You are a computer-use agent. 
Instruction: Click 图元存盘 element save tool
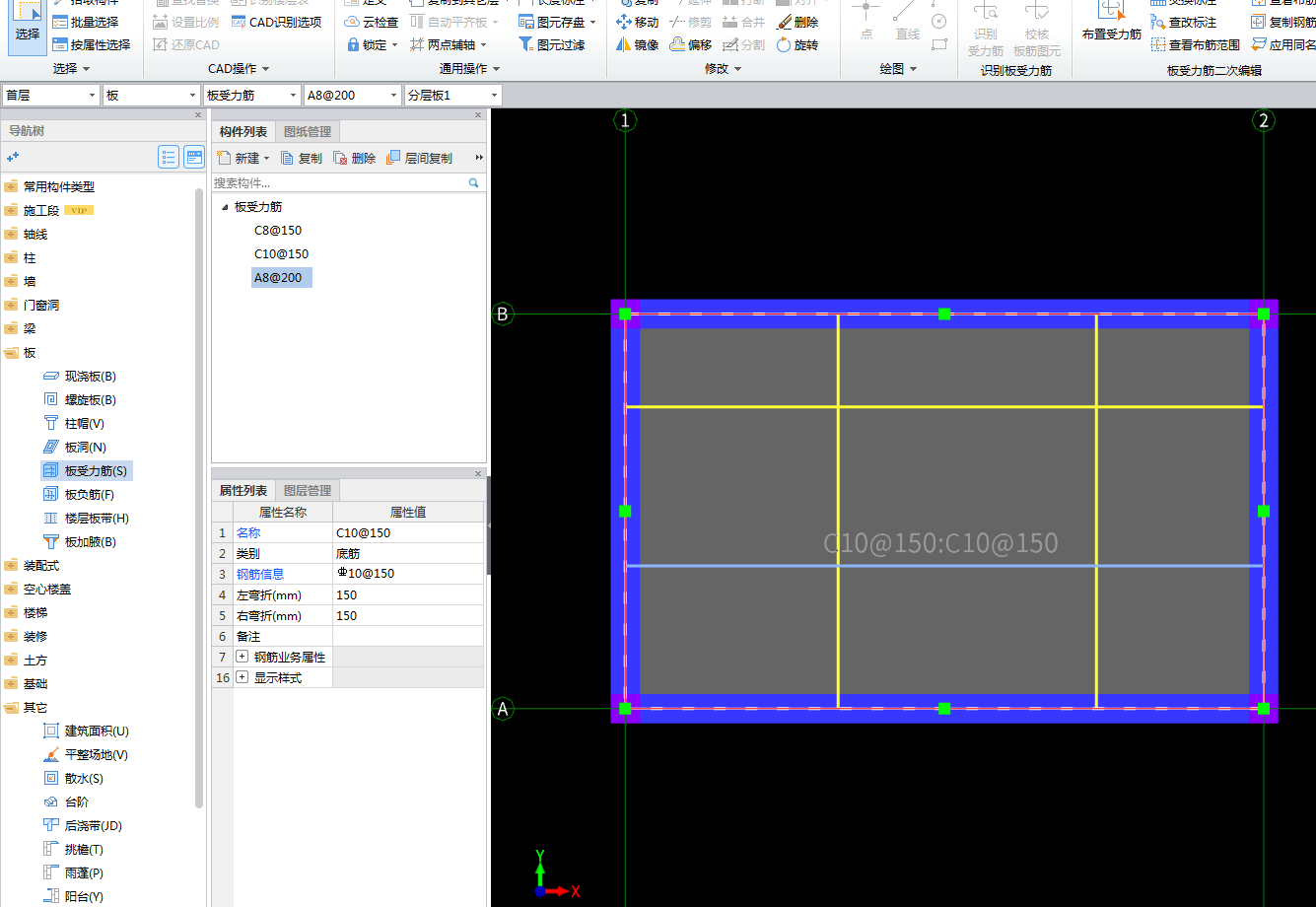point(558,22)
